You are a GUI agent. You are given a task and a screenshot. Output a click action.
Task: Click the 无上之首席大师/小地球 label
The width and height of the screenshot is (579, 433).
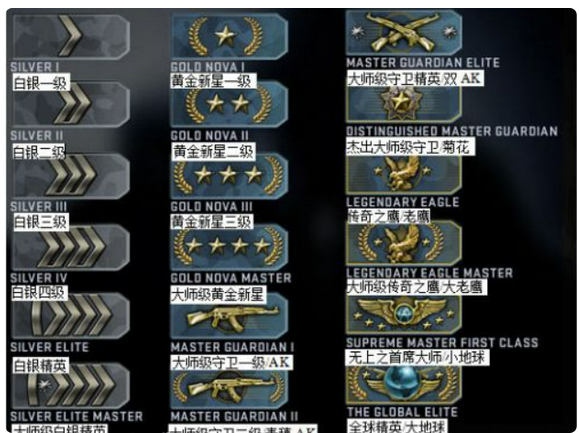pyautogui.click(x=417, y=357)
